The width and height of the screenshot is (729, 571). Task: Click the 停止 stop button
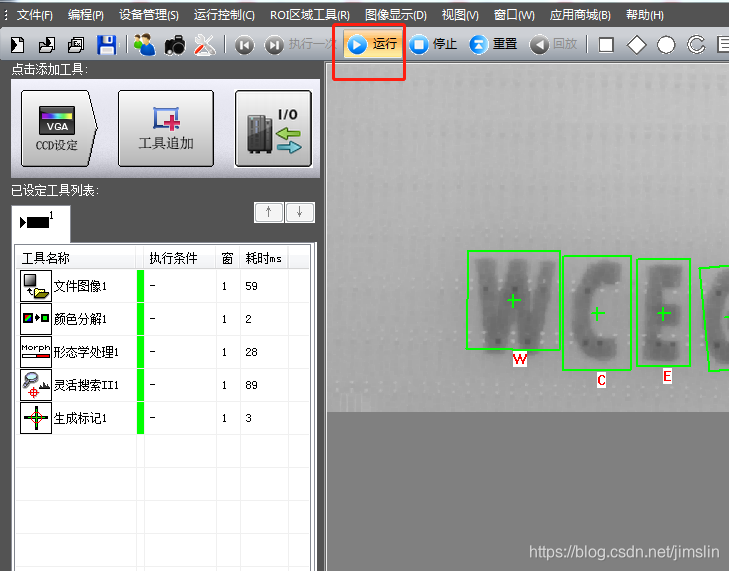coord(433,45)
